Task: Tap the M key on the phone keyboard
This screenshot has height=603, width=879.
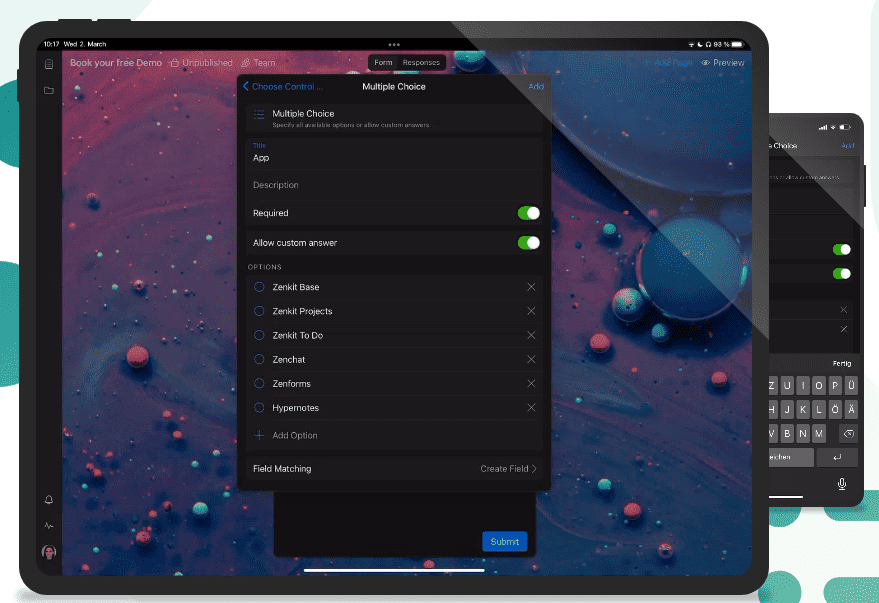Action: pyautogui.click(x=819, y=433)
